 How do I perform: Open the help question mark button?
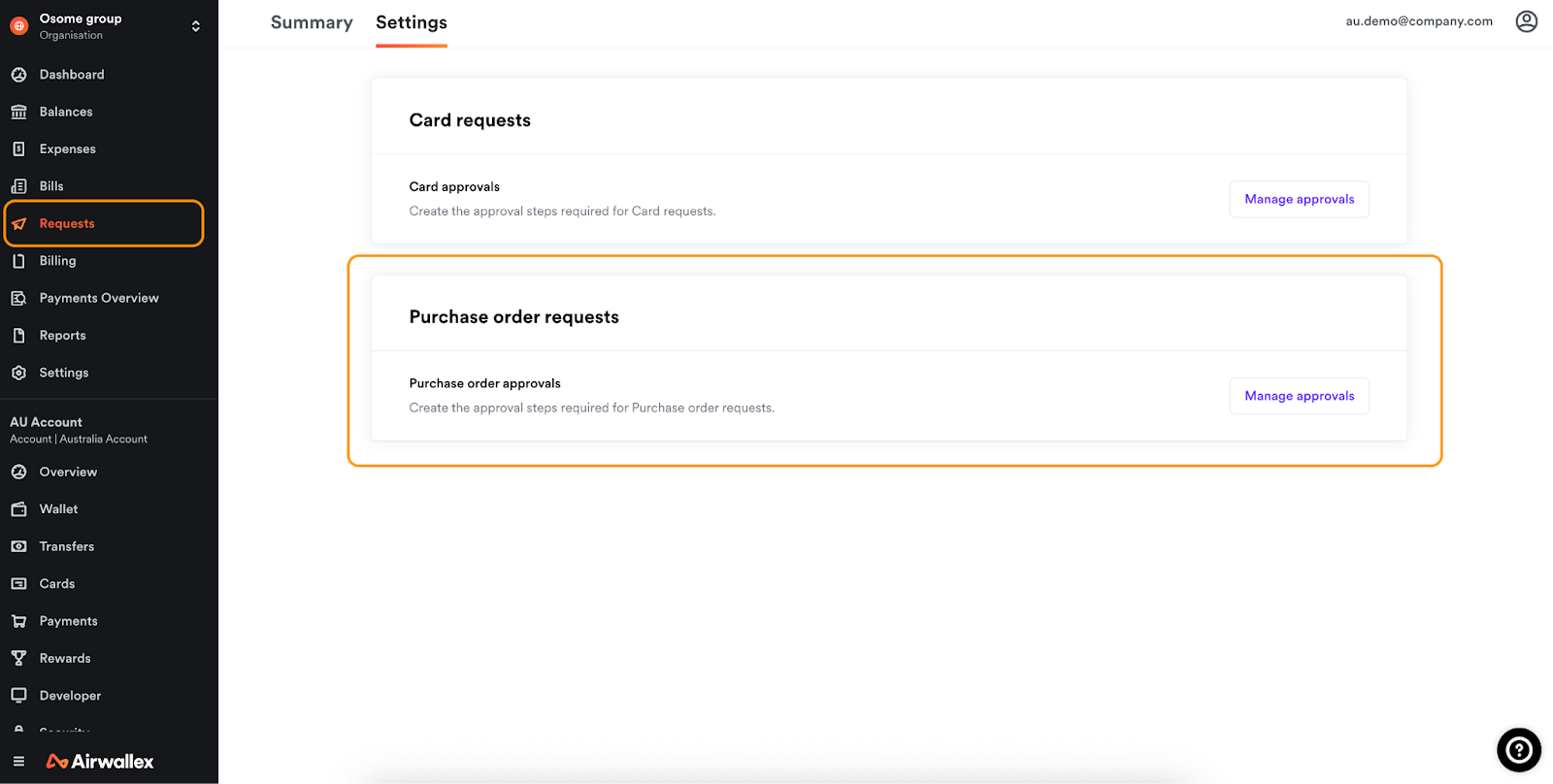tap(1518, 750)
